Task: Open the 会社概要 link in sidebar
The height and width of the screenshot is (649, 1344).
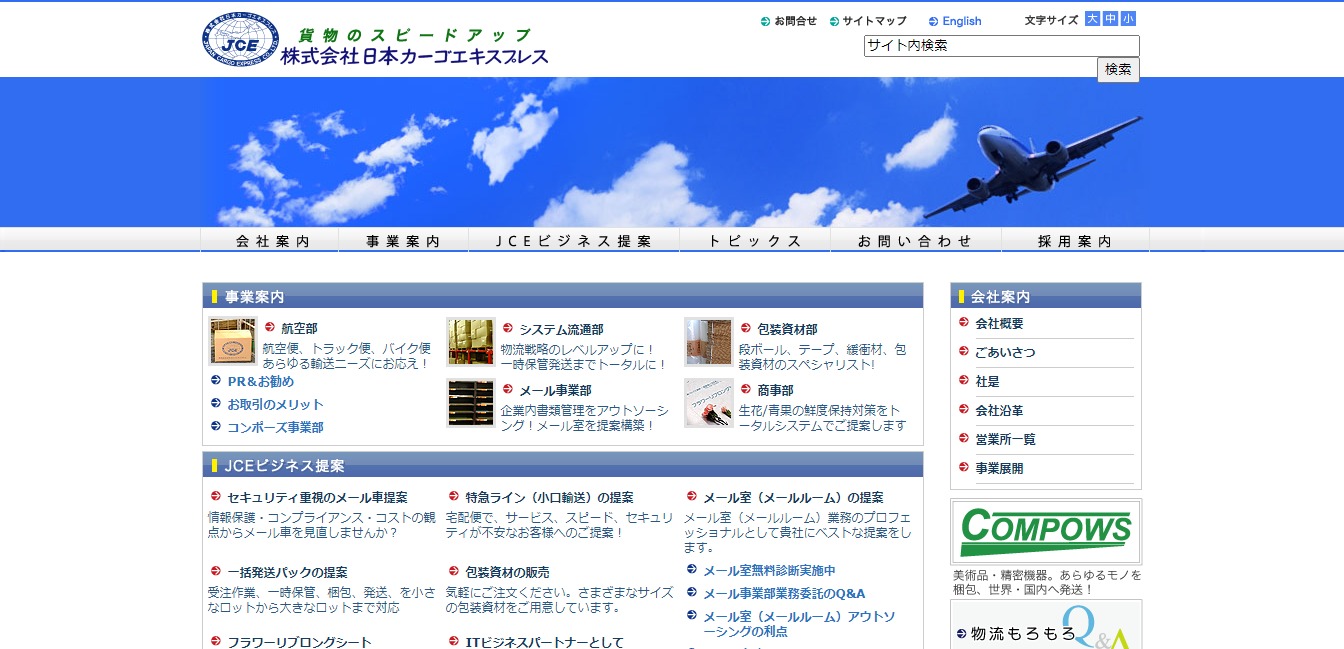Action: coord(1000,323)
